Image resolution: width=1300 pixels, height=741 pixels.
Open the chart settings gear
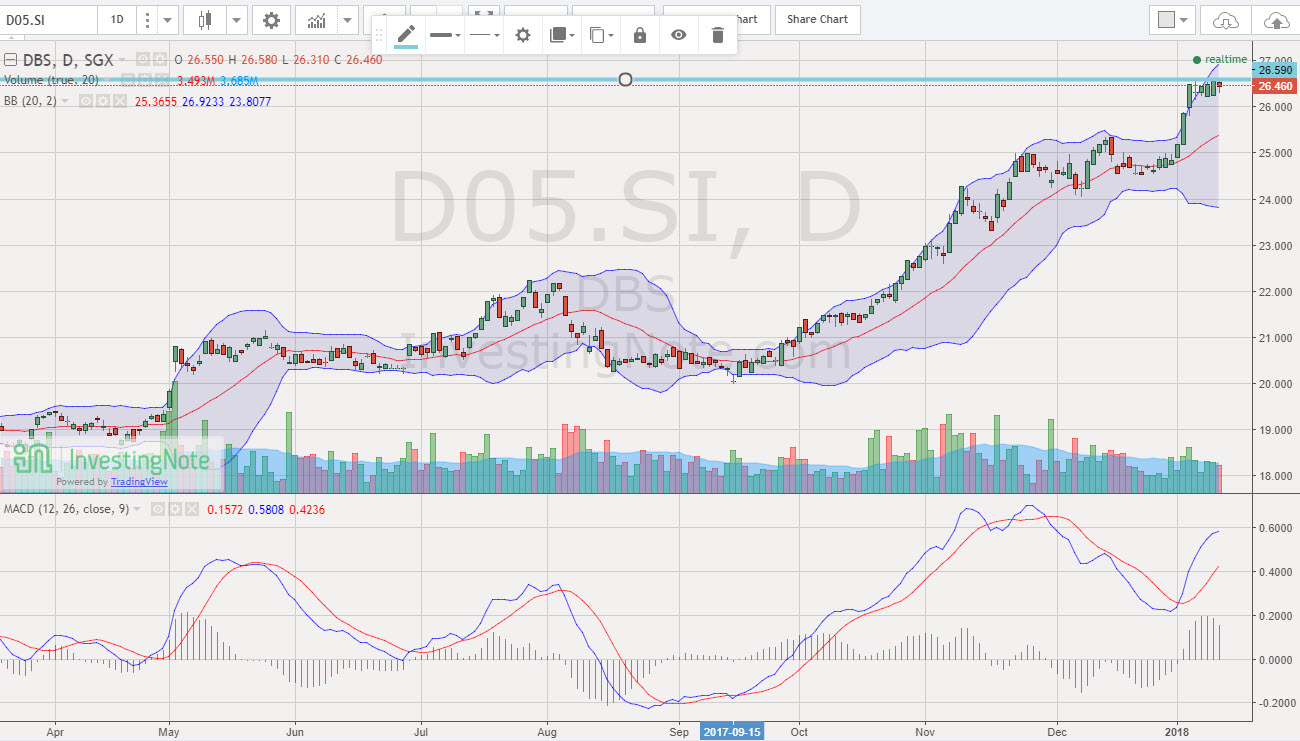pyautogui.click(x=268, y=19)
